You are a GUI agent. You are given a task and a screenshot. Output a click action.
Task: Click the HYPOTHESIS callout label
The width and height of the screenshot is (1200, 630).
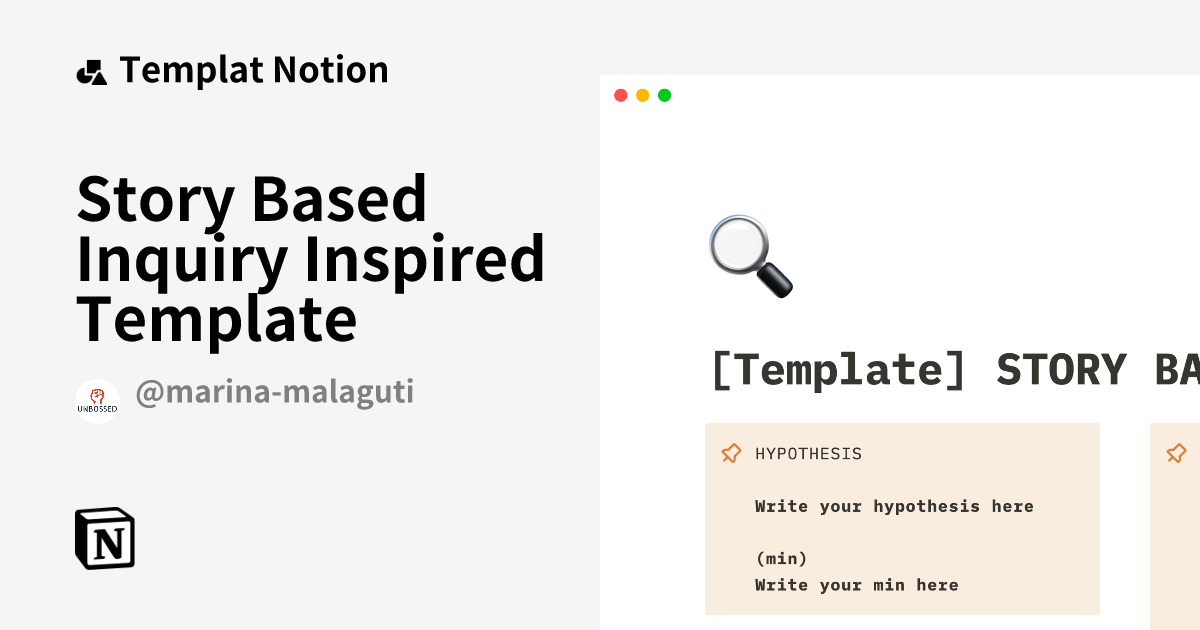(808, 453)
